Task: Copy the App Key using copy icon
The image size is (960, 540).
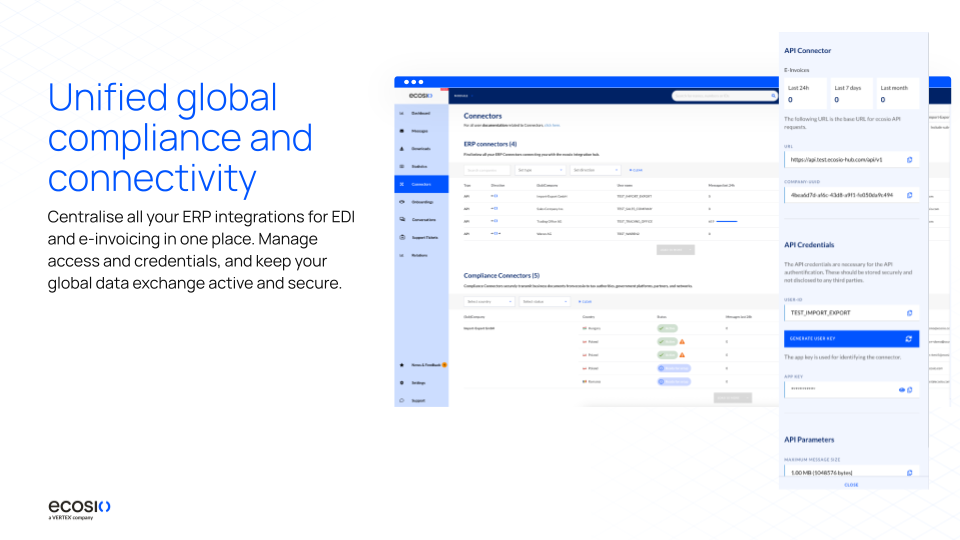Action: [x=910, y=389]
